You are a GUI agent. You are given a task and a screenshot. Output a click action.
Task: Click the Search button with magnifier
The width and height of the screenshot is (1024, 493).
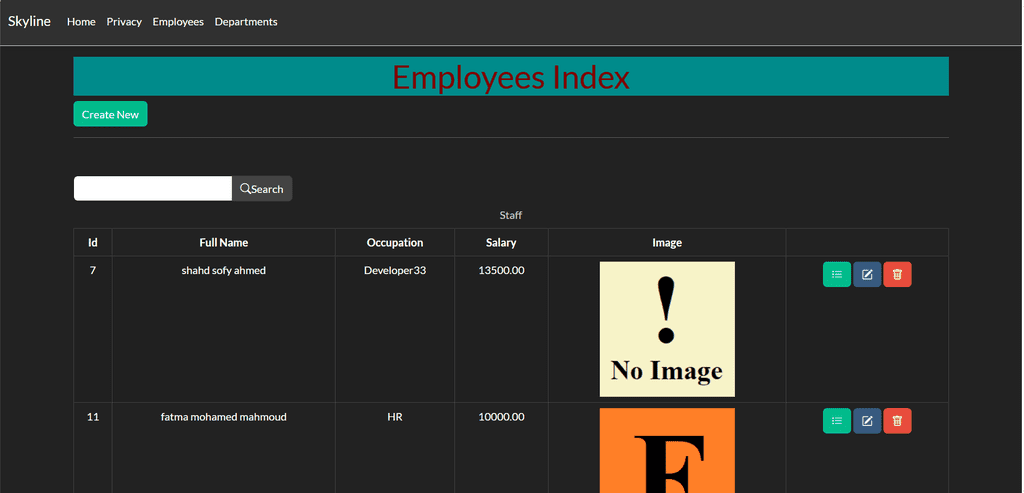point(262,189)
